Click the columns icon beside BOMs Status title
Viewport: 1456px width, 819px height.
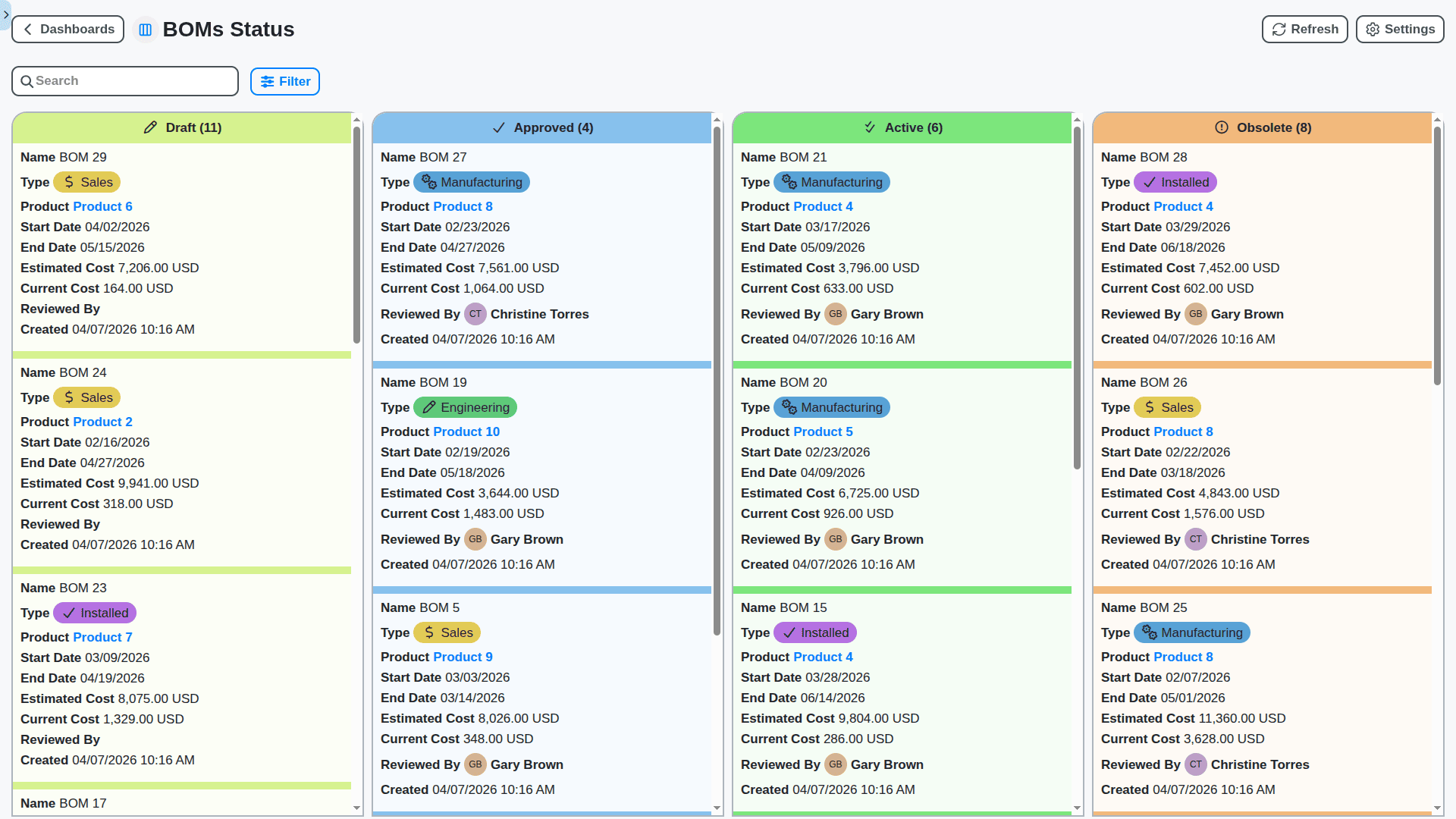point(145,30)
